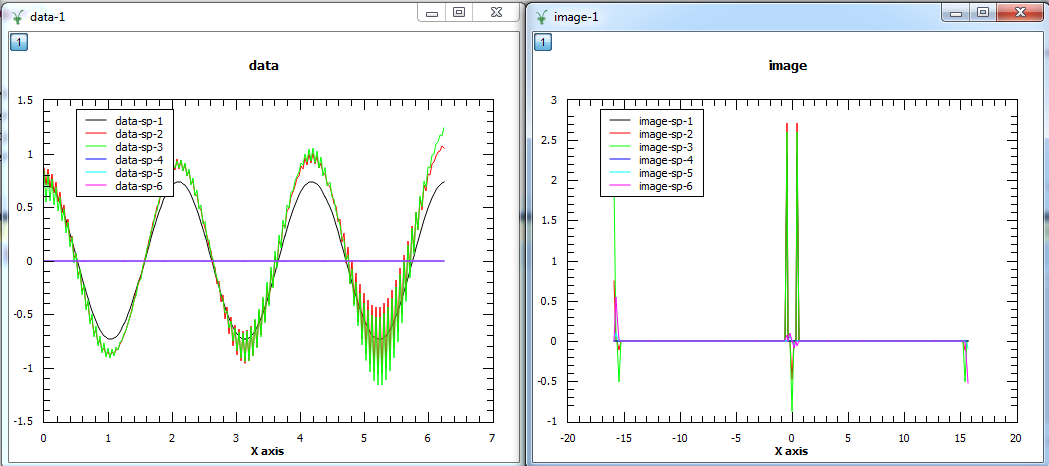Maximize the data-1 window
The width and height of the screenshot is (1049, 466).
coord(459,13)
